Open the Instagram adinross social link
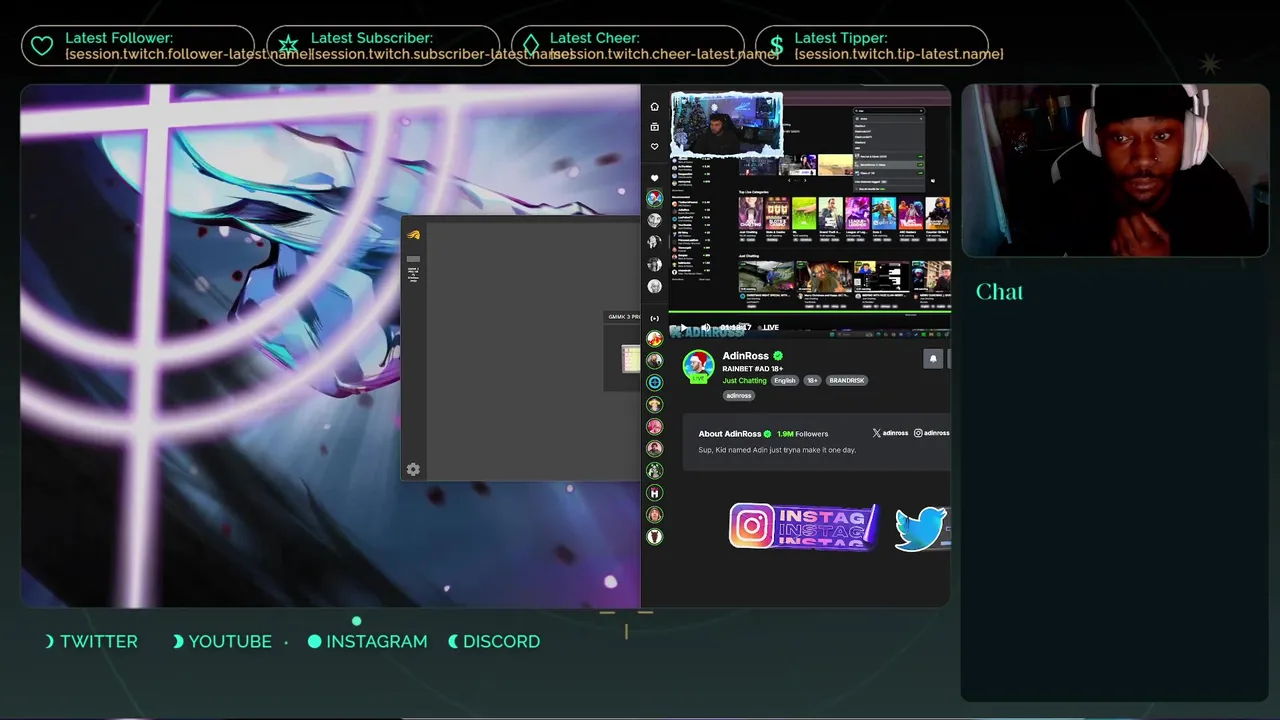This screenshot has height=720, width=1280. (x=932, y=433)
